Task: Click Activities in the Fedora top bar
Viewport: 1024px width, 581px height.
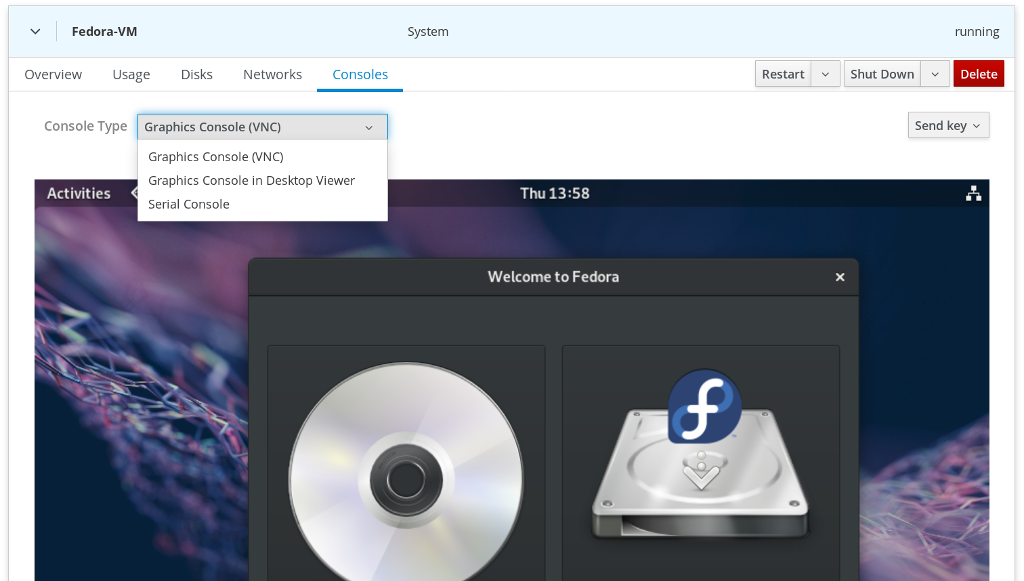Action: (78, 193)
